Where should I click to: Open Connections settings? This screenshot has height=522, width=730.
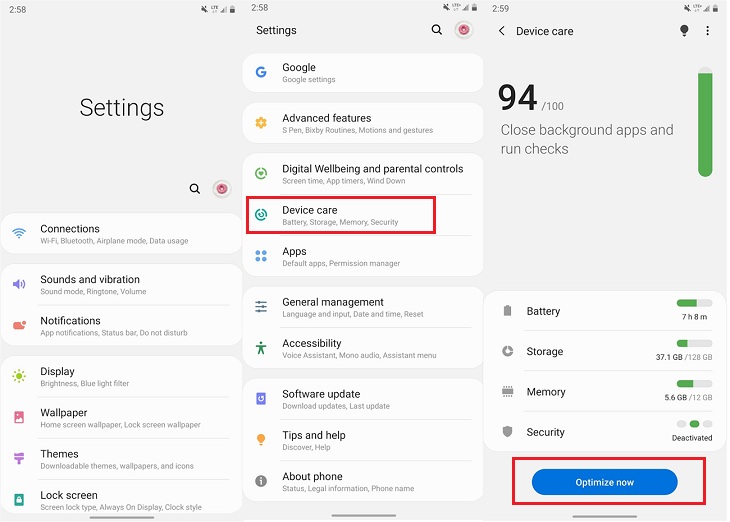click(121, 234)
